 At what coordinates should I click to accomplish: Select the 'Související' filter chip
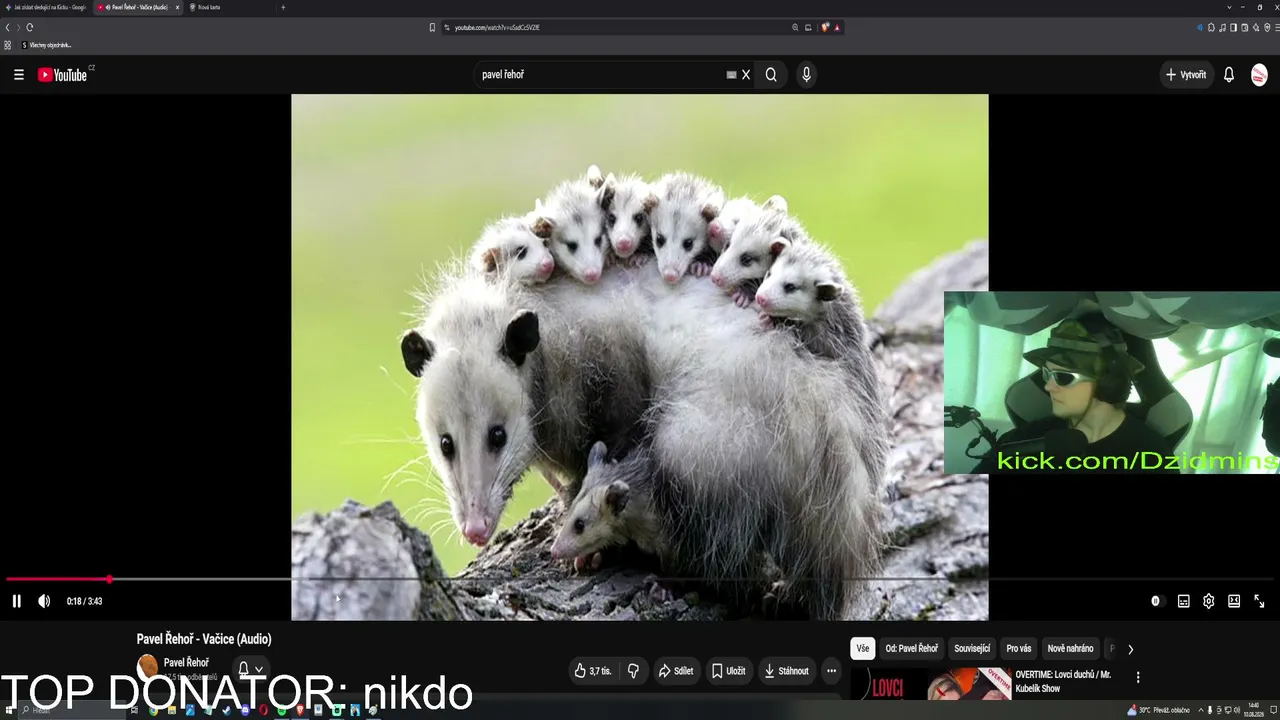[x=972, y=648]
